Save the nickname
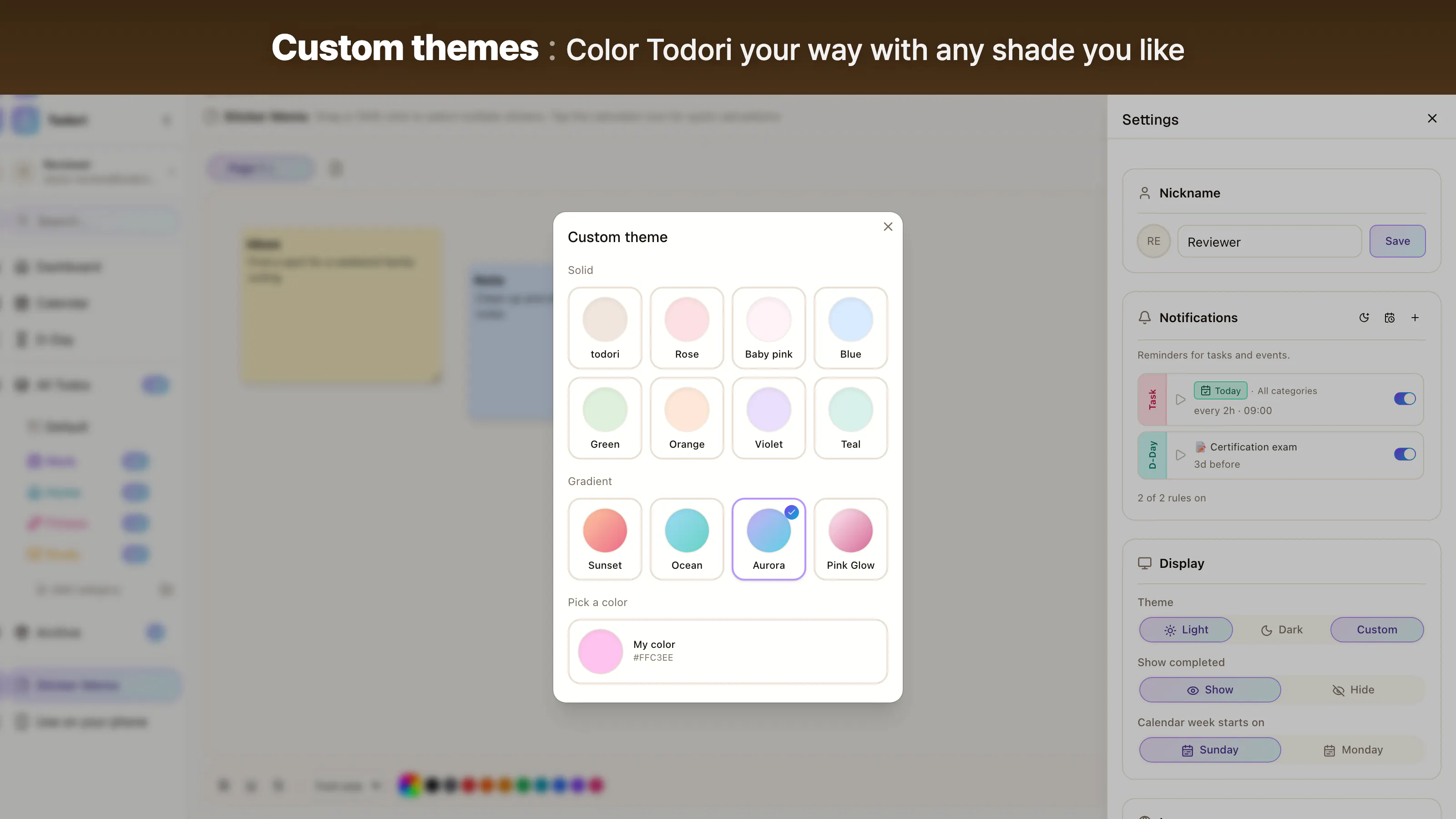Image resolution: width=1456 pixels, height=819 pixels. [x=1397, y=241]
